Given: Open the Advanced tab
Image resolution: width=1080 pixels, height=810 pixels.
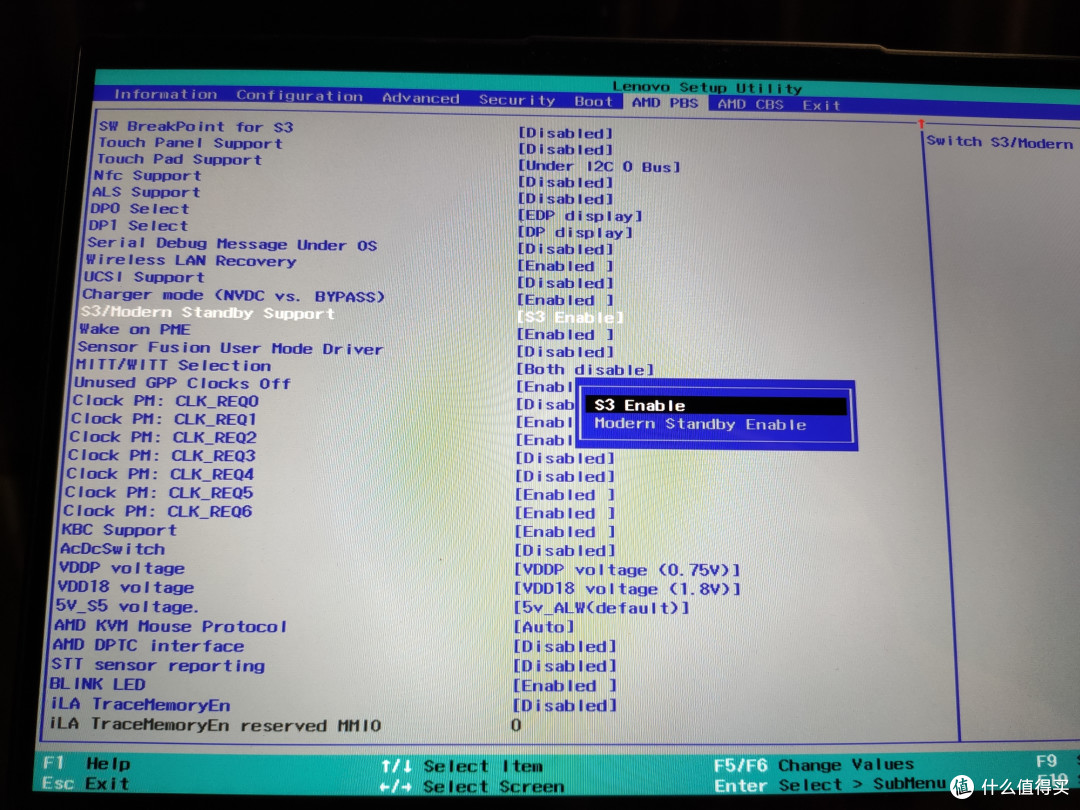Looking at the screenshot, I should (421, 98).
